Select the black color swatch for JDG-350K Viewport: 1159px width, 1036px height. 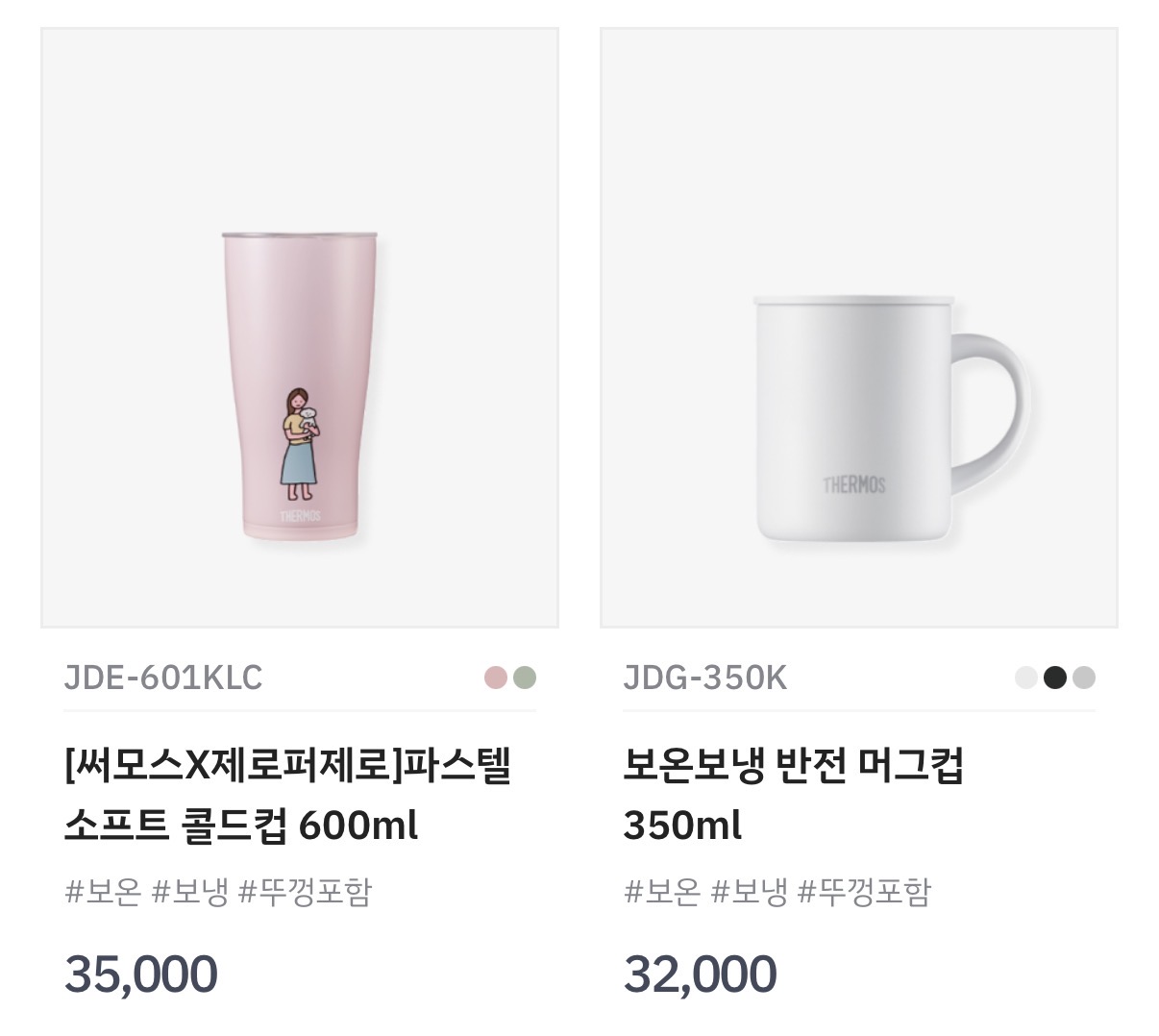pos(1055,678)
